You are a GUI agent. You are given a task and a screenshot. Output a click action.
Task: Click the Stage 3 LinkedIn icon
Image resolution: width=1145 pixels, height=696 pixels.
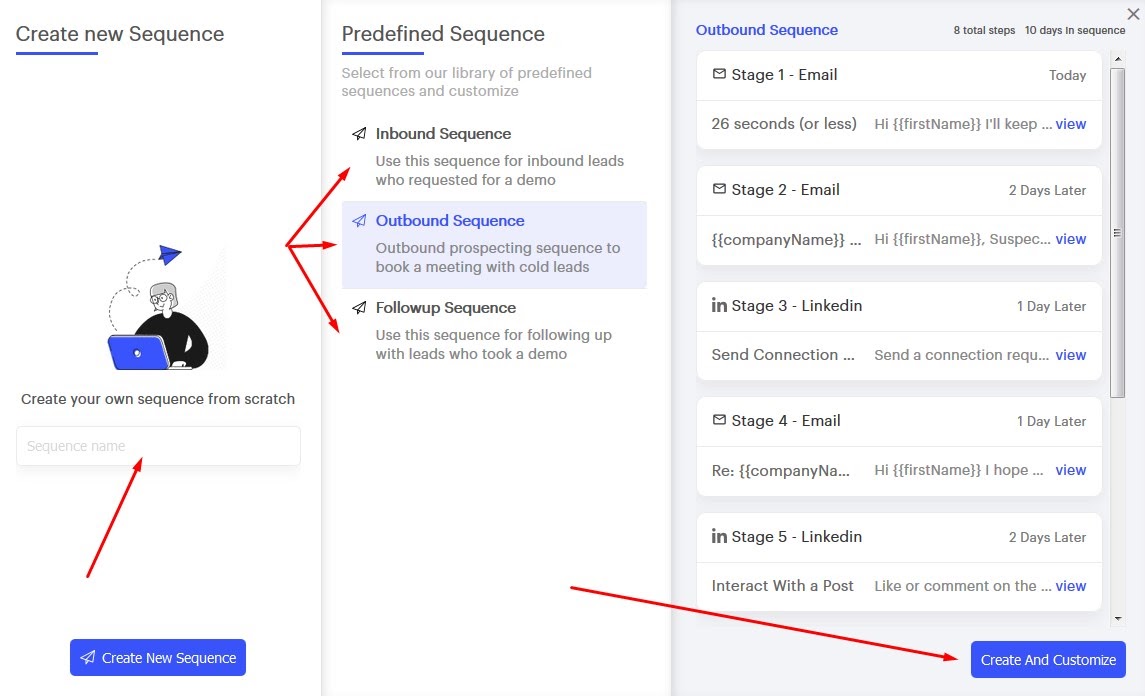click(719, 305)
